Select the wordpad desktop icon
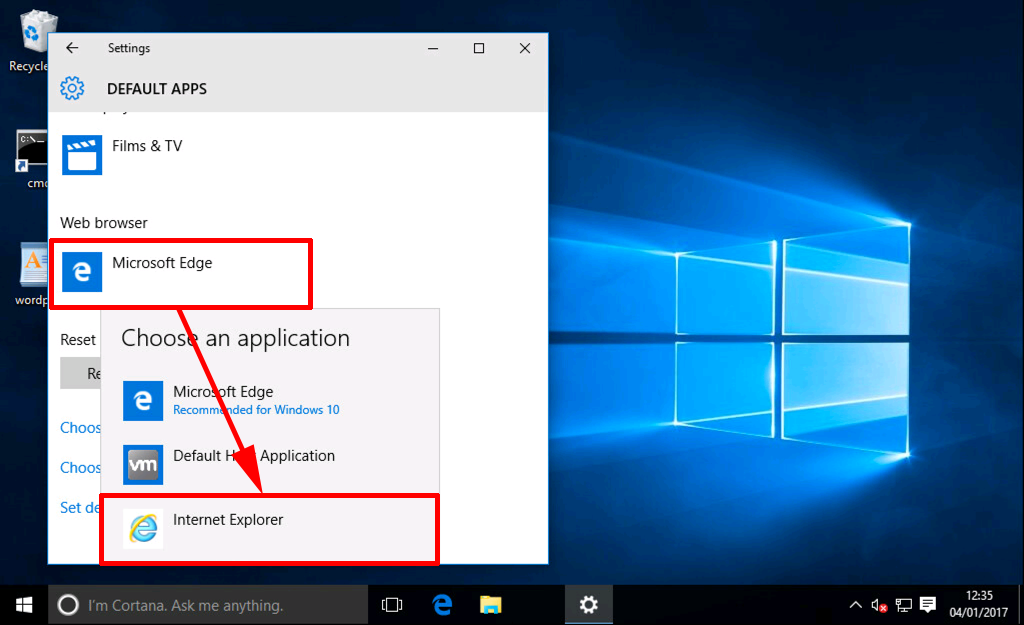1024x625 pixels. 31,274
